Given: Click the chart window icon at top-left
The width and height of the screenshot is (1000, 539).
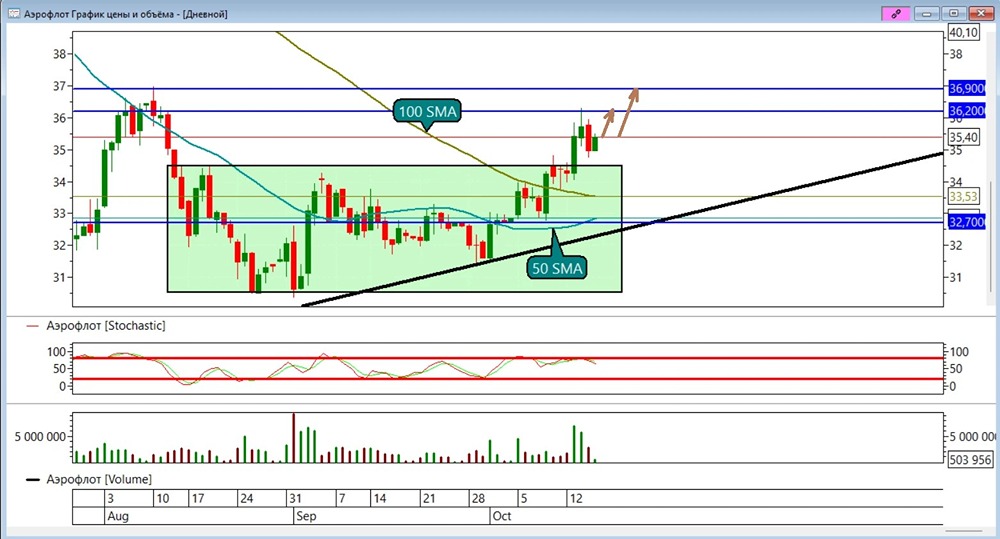Looking at the screenshot, I should [x=13, y=13].
